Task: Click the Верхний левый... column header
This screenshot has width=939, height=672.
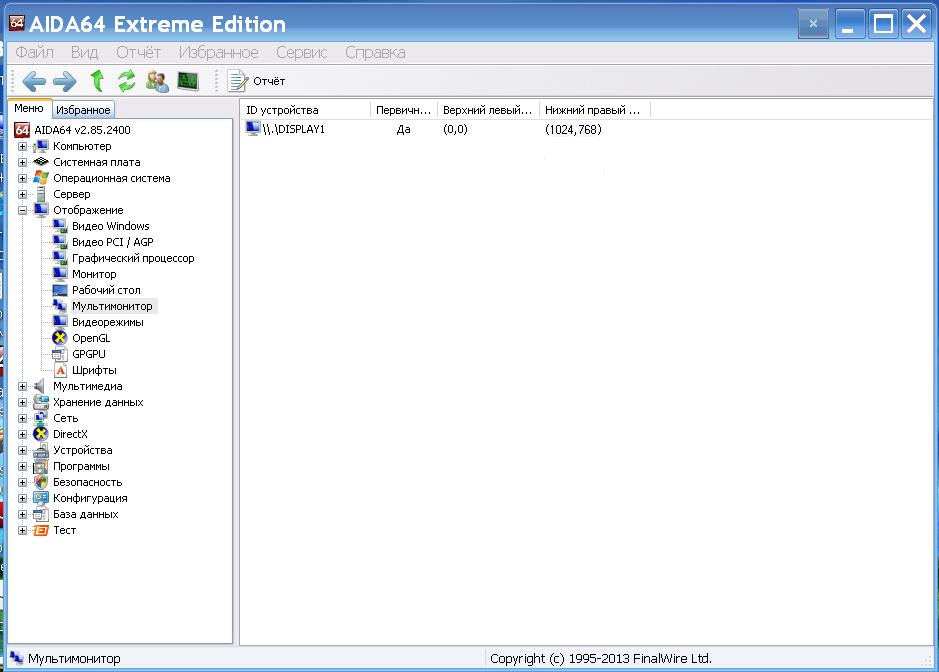Action: [x=488, y=110]
